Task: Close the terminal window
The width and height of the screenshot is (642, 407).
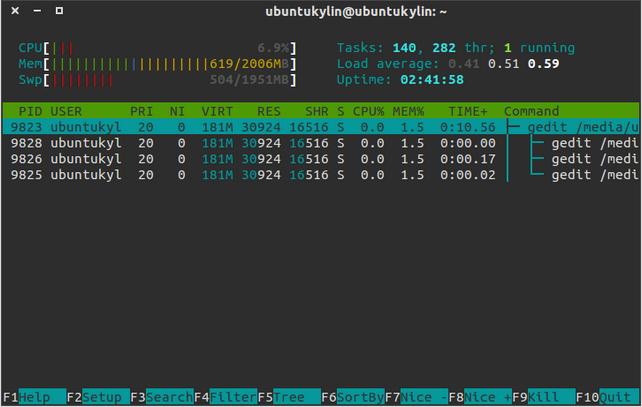Action: coord(15,11)
